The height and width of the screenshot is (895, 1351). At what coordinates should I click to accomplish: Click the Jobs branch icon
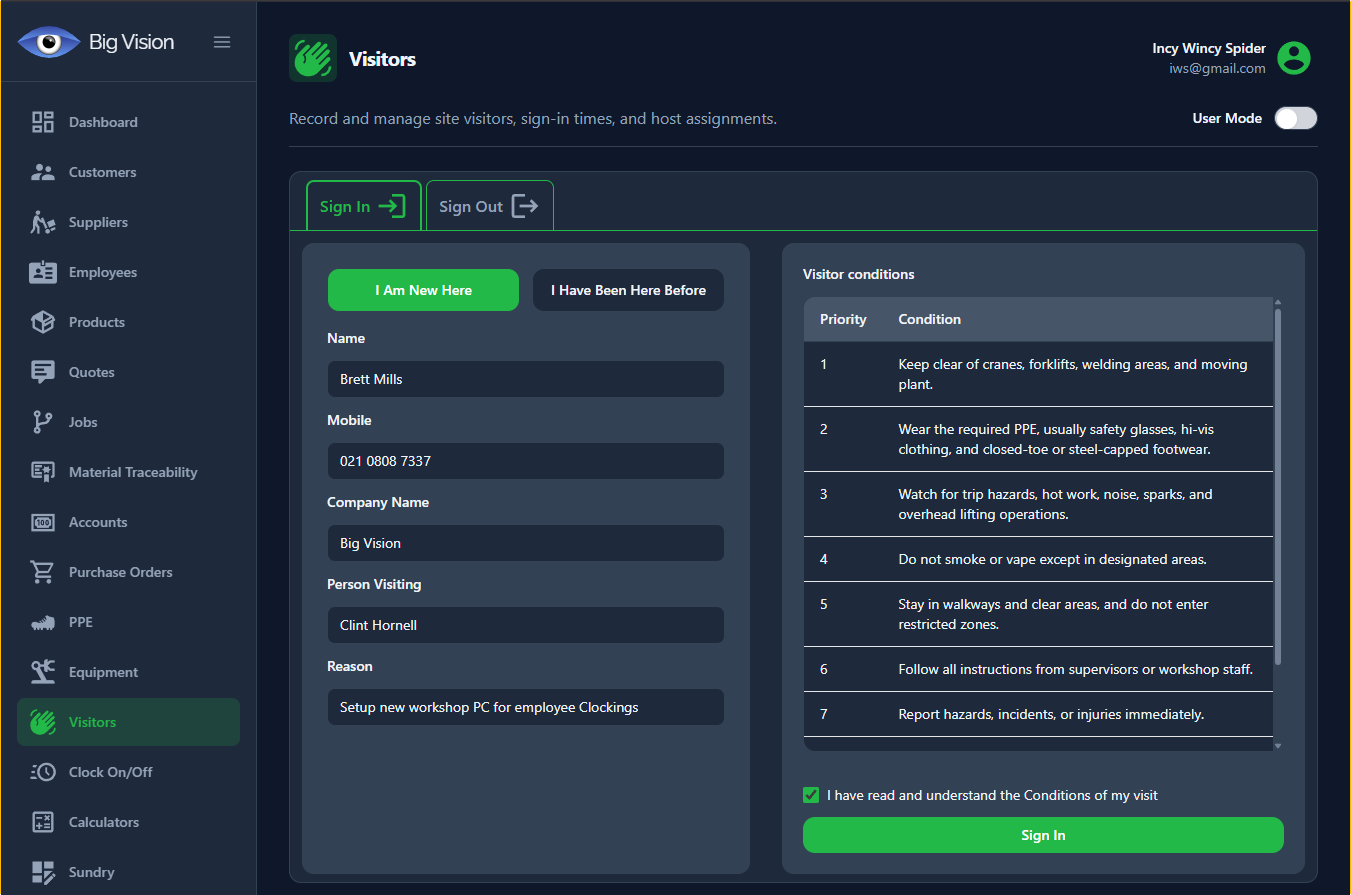pyautogui.click(x=43, y=422)
